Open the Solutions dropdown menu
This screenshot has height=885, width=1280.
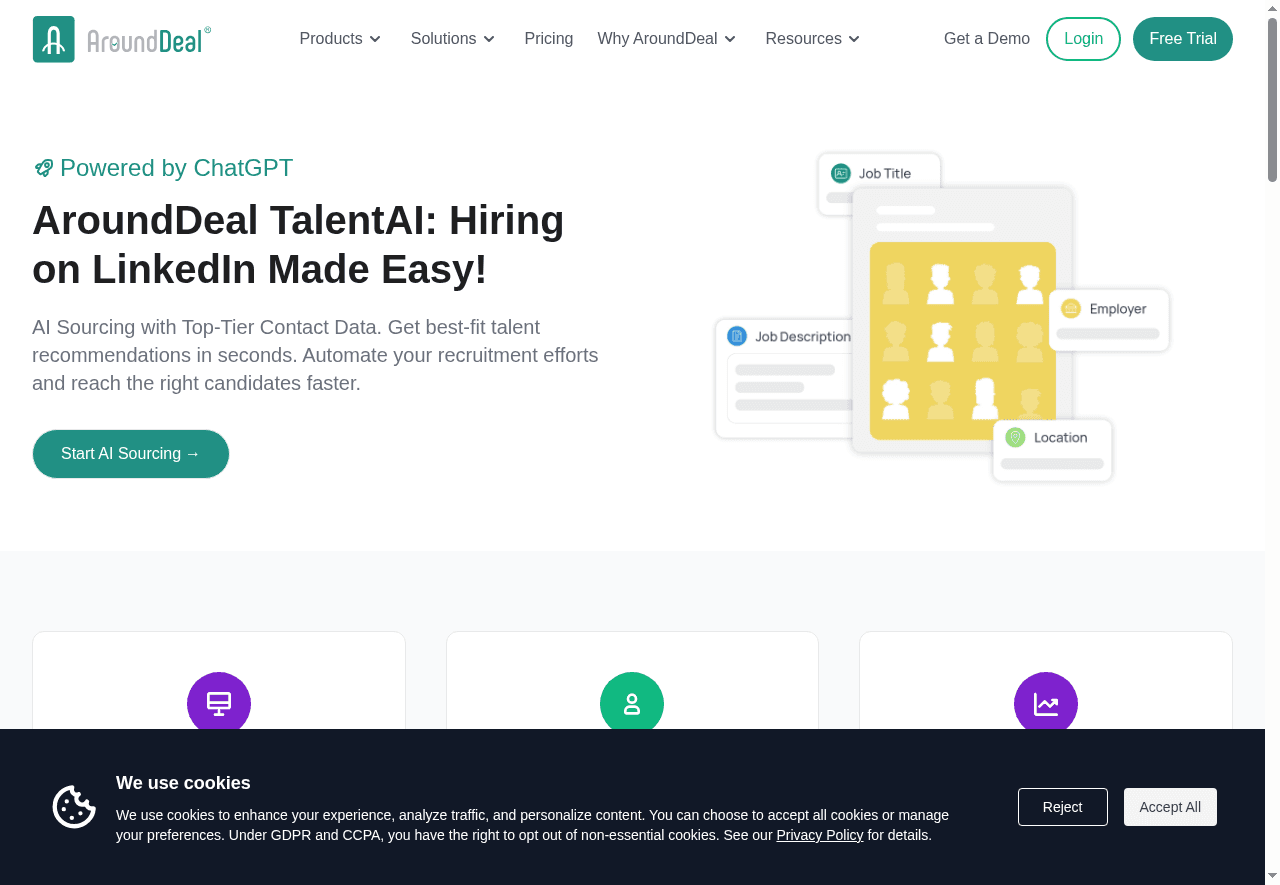[452, 39]
